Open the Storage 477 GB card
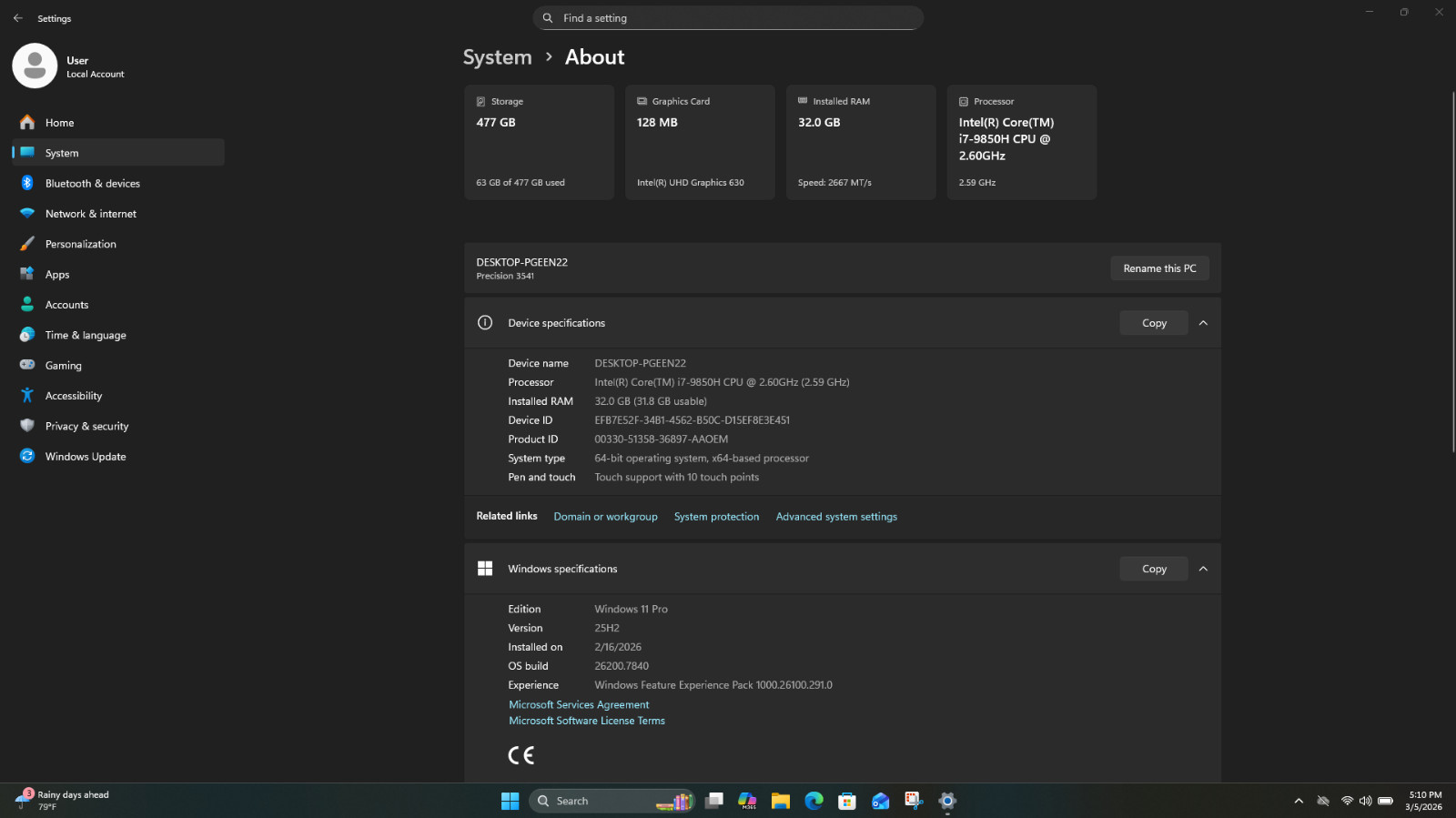This screenshot has width=1456, height=818. [539, 142]
